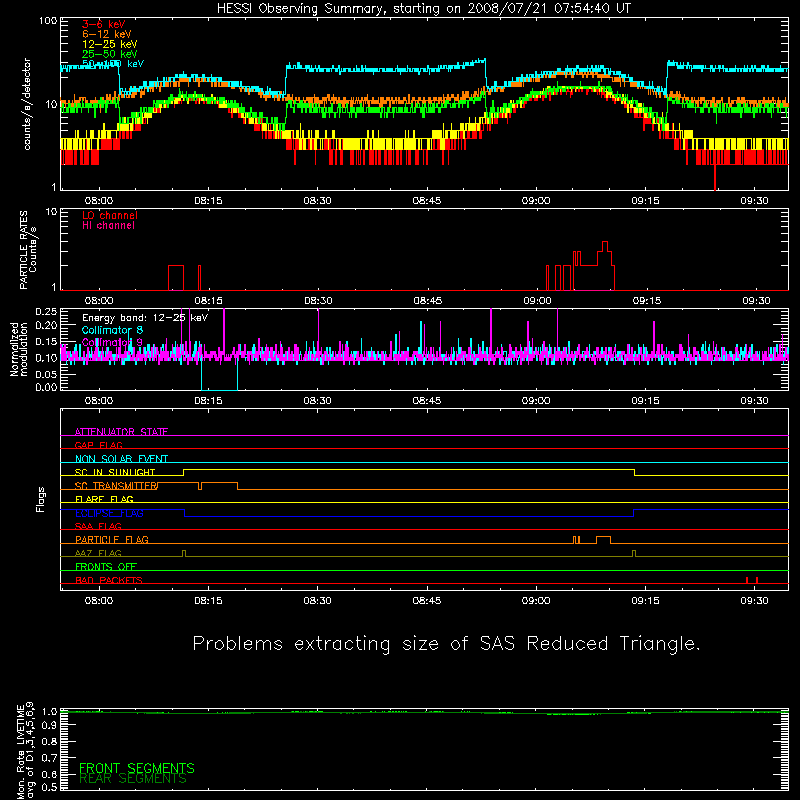Click 09:00 tick under the particle rates plot
The image size is (800, 800).
tap(537, 301)
